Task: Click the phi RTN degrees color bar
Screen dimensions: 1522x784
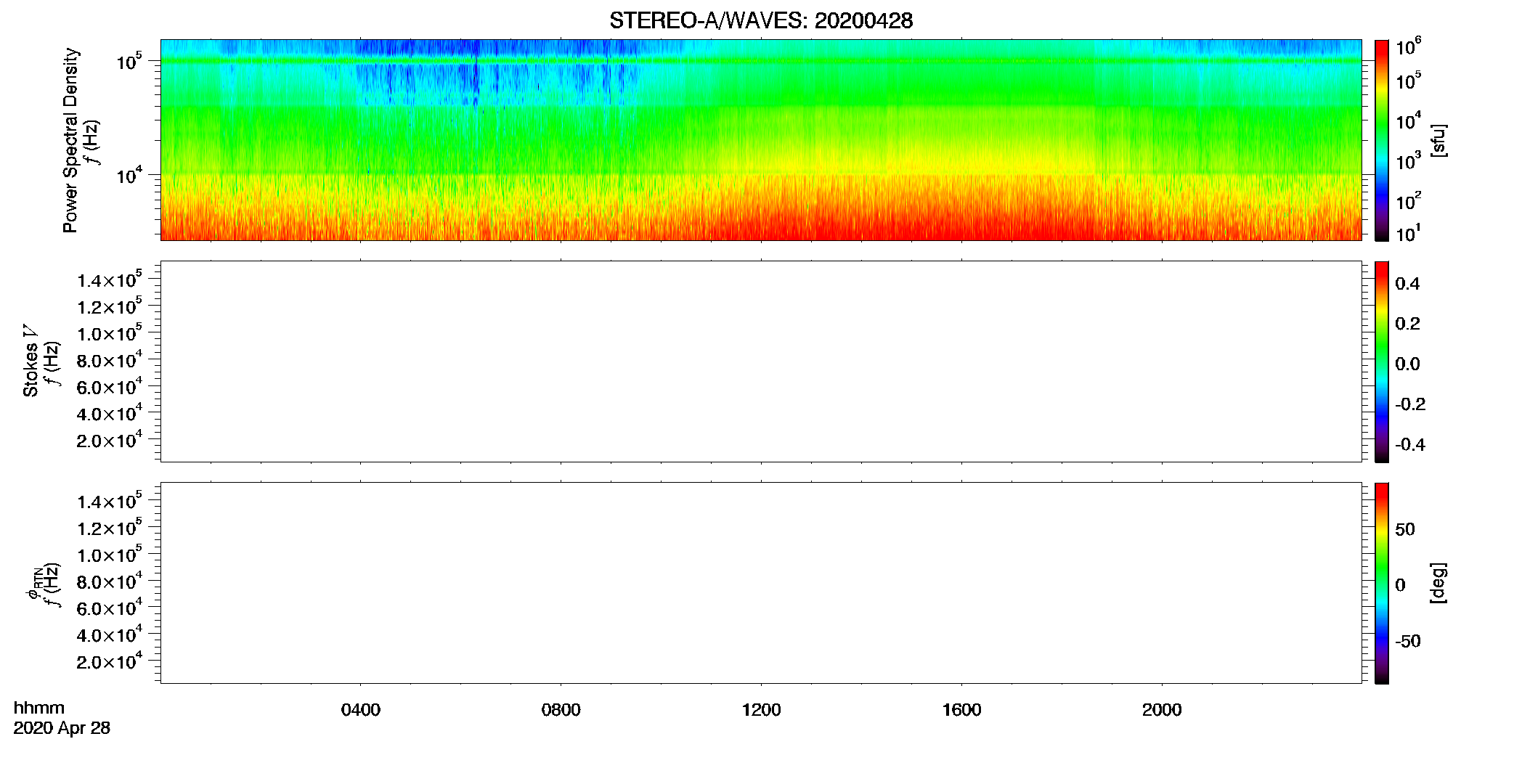Action: (1381, 583)
